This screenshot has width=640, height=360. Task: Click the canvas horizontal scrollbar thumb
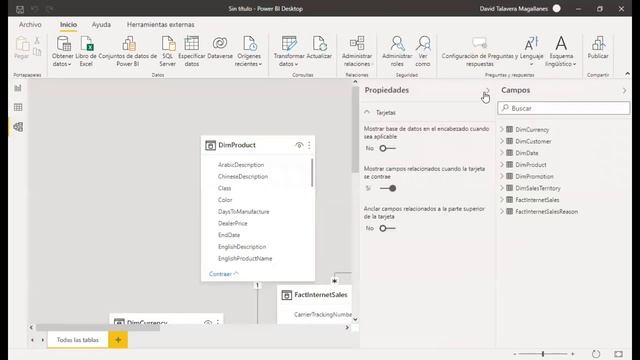click(98, 327)
